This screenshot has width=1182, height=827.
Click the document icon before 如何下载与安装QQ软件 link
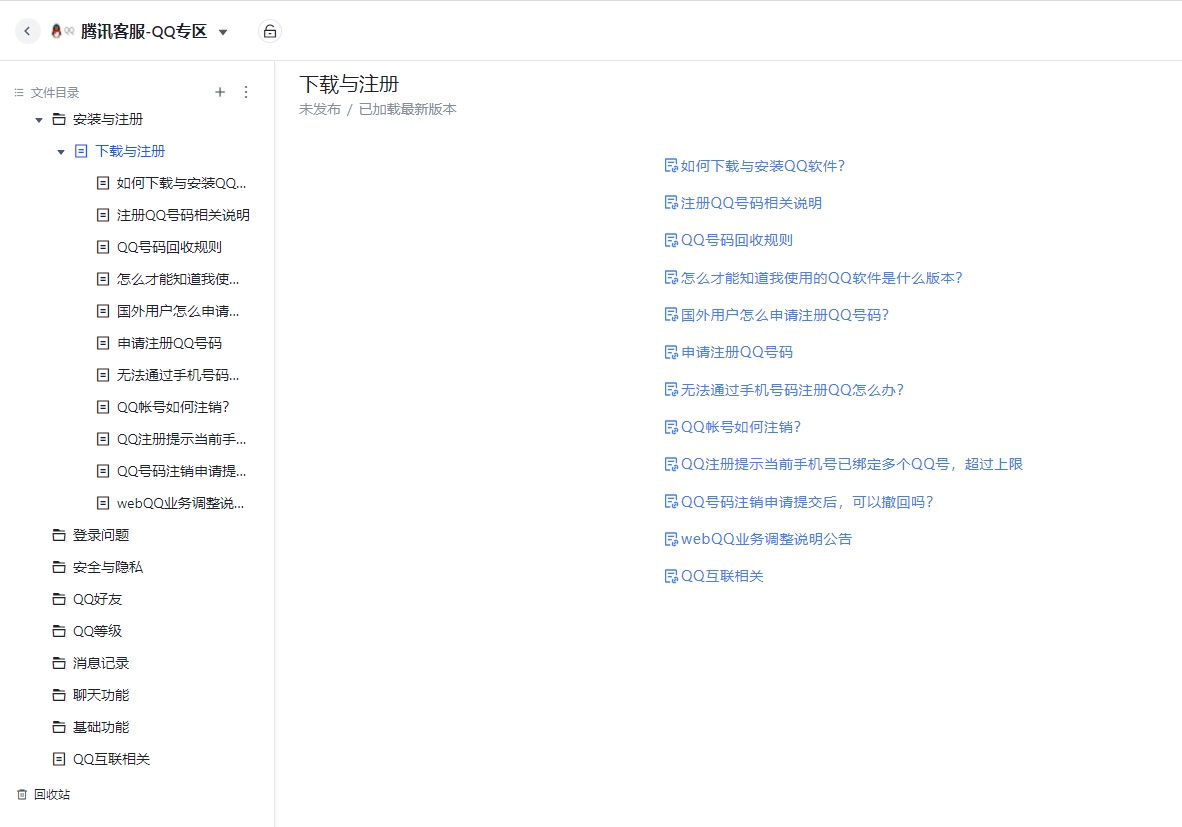pos(670,165)
